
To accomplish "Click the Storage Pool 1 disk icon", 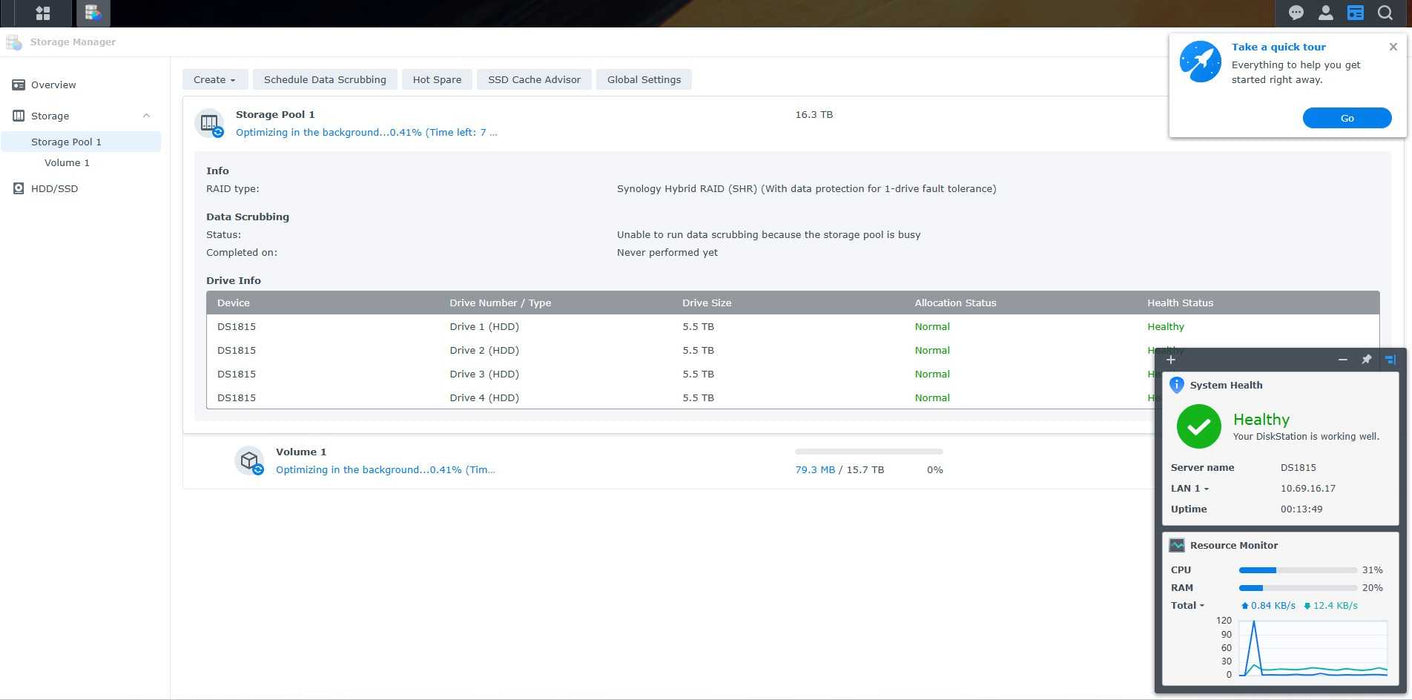I will tap(210, 123).
